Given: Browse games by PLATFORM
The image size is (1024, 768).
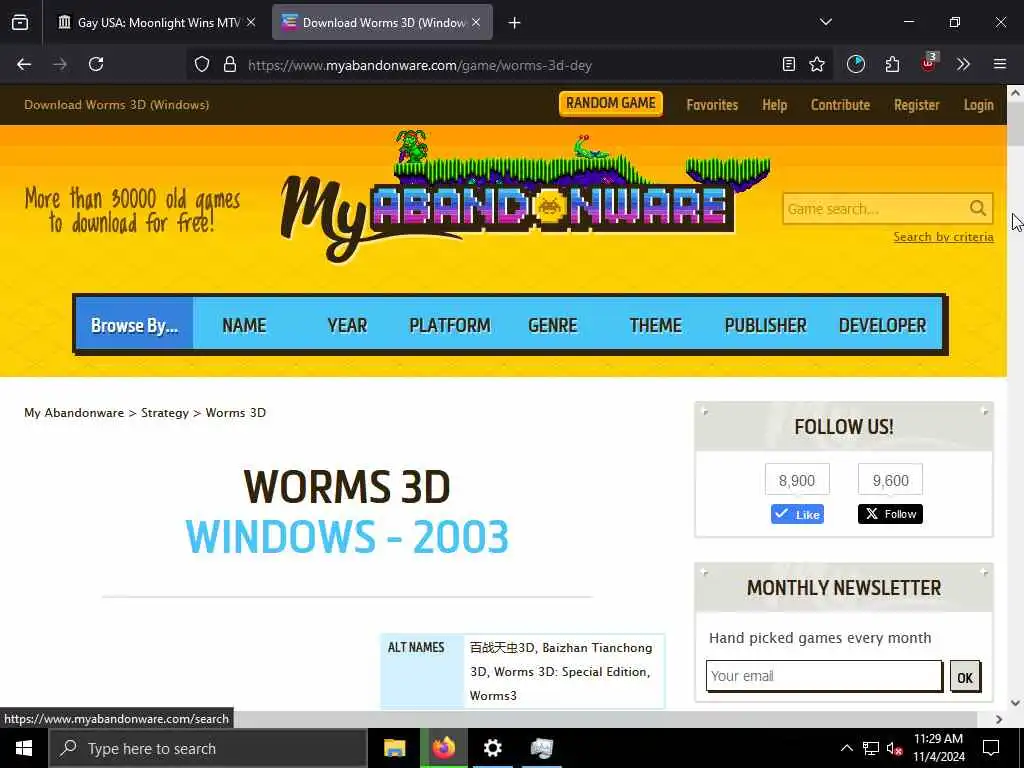Looking at the screenshot, I should (x=450, y=325).
